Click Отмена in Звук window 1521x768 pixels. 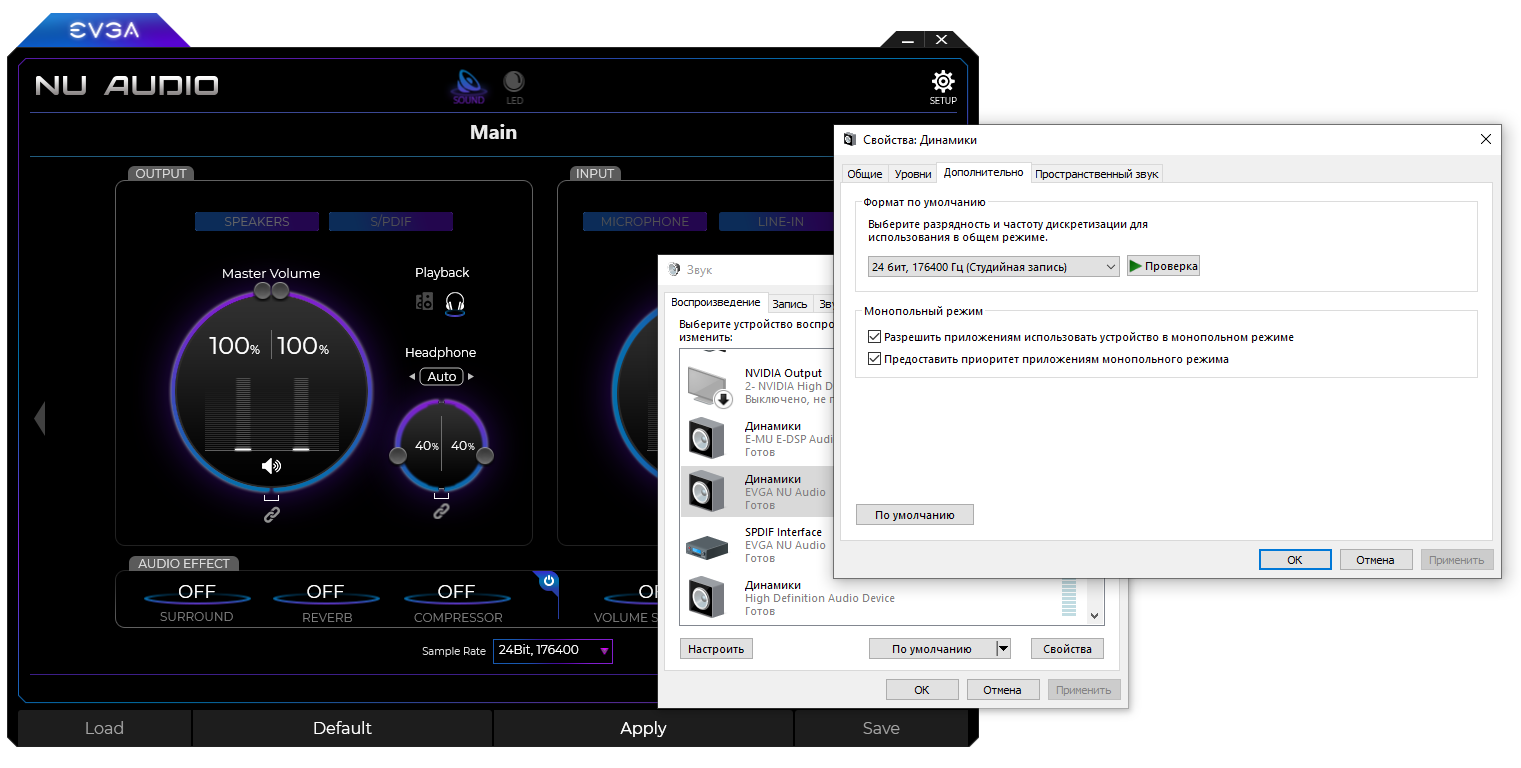pos(1002,690)
